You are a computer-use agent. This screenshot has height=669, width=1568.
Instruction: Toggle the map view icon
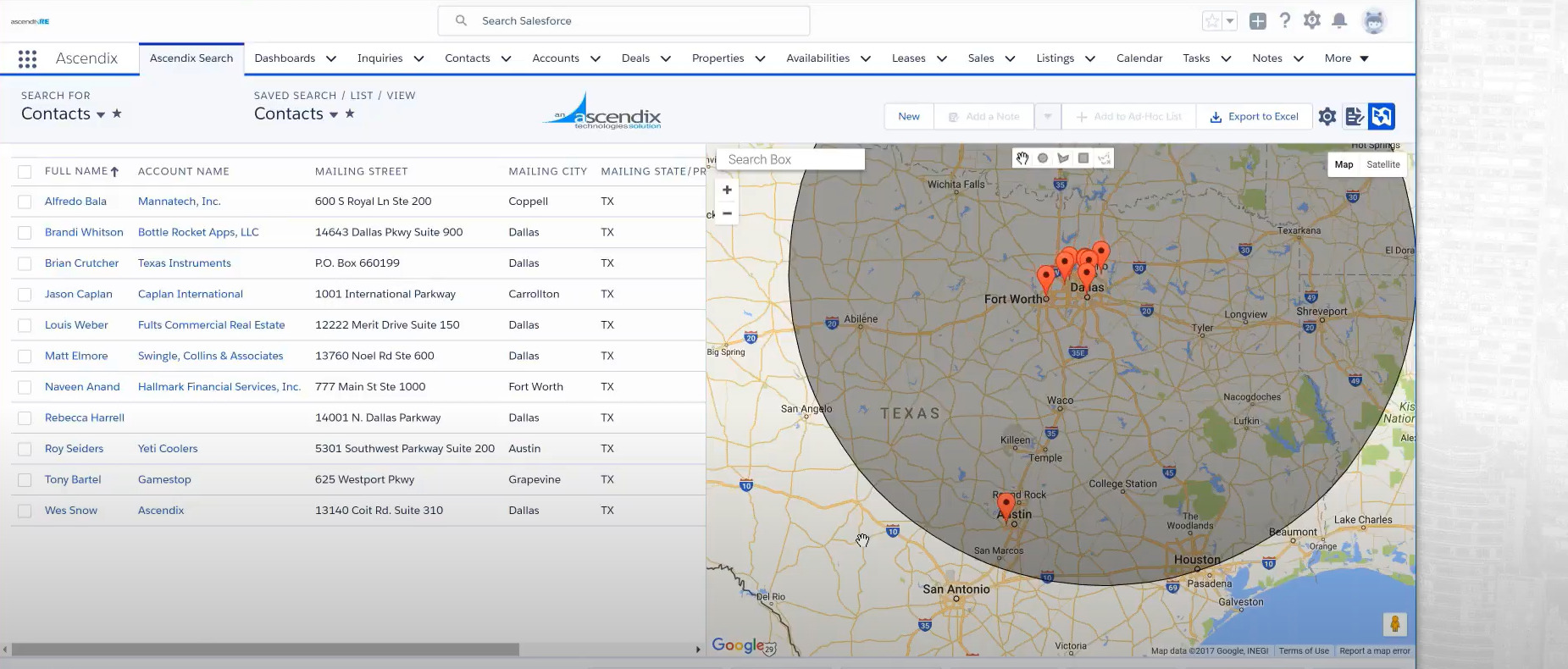1382,117
